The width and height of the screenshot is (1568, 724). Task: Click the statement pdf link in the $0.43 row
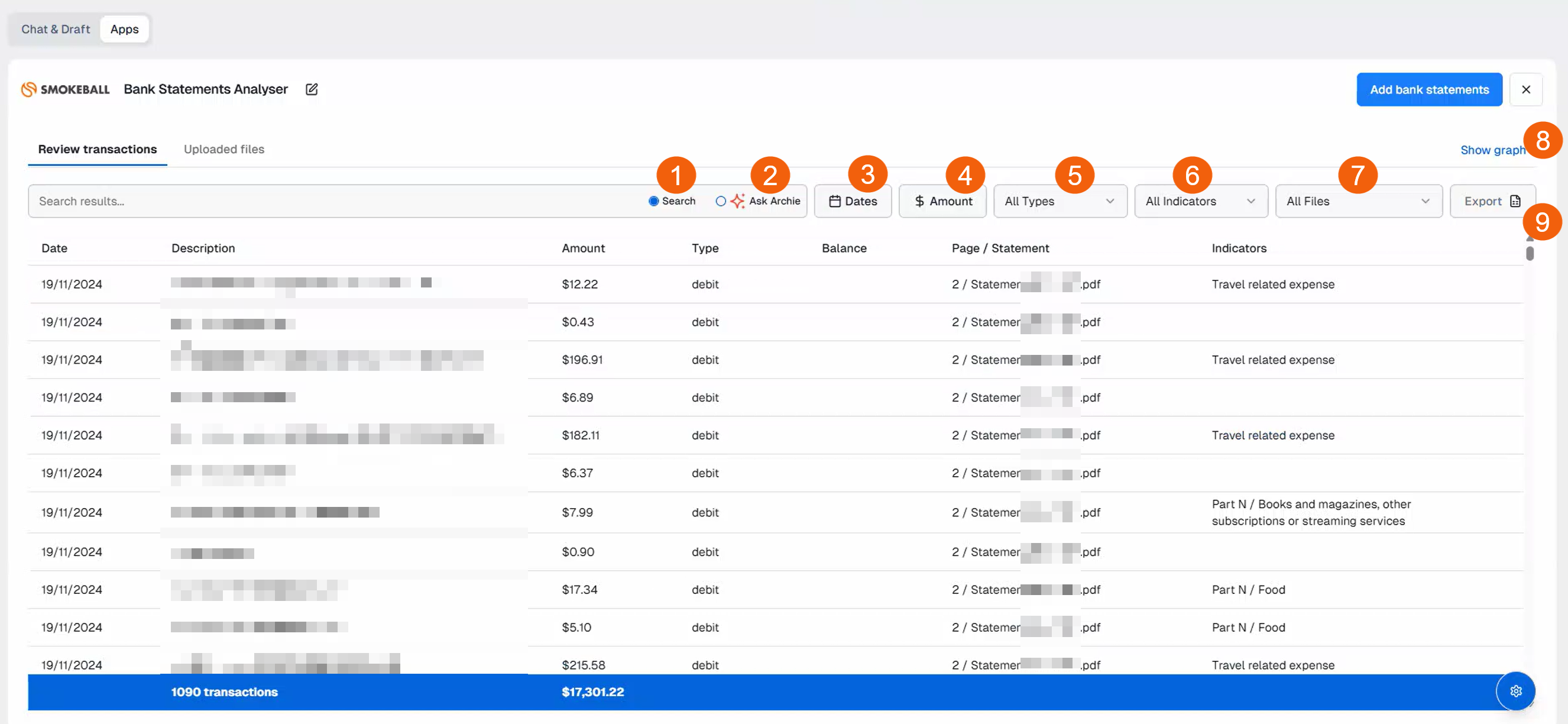coord(1026,322)
